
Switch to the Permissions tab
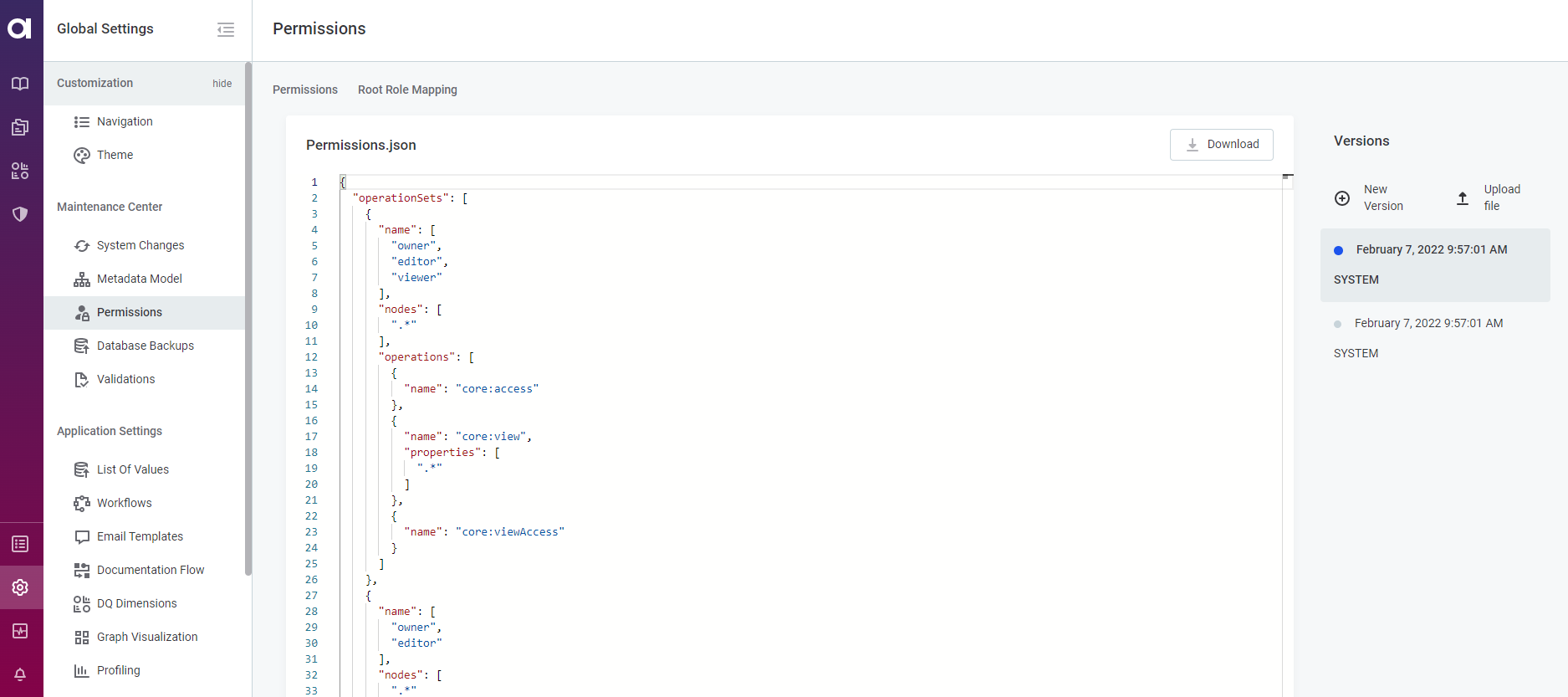[x=305, y=90]
